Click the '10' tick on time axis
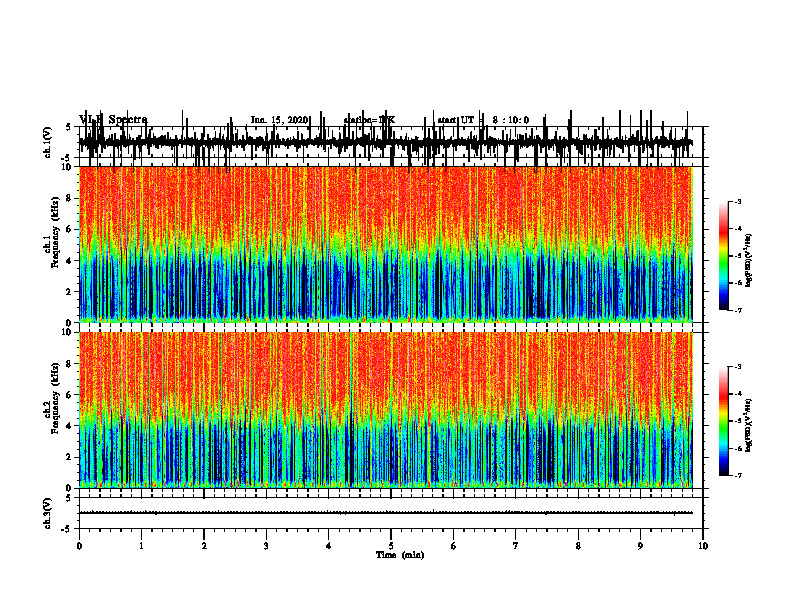This screenshot has height=612, width=792. [x=703, y=546]
